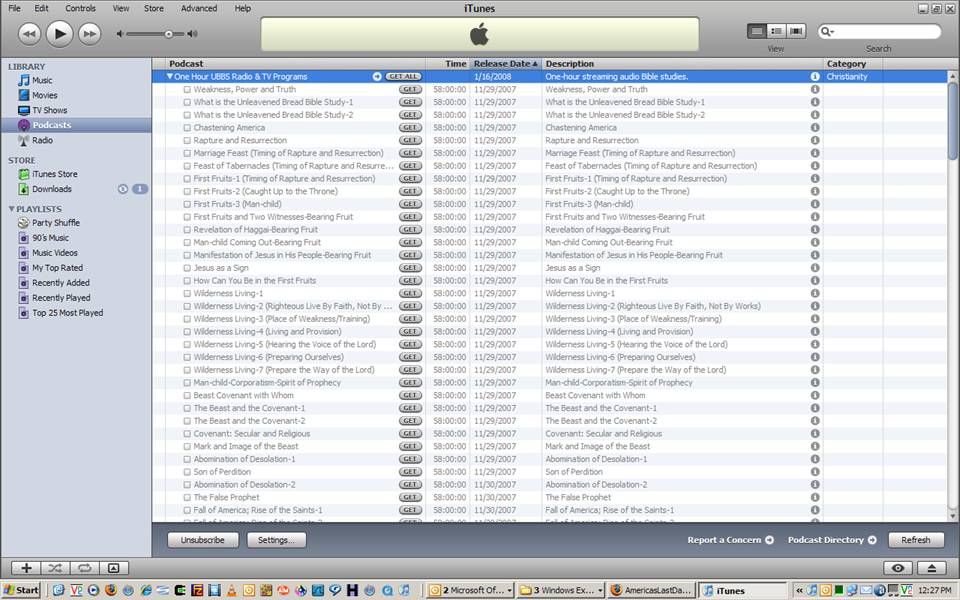Check the Wilderness Living-1 checkbox
This screenshot has width=960, height=600.
187,293
